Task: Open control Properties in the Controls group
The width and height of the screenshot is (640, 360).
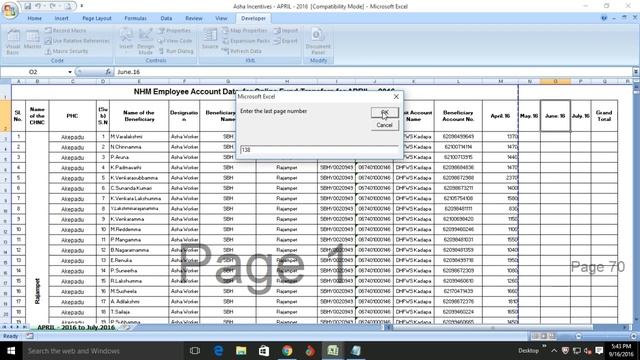Action: [175, 31]
